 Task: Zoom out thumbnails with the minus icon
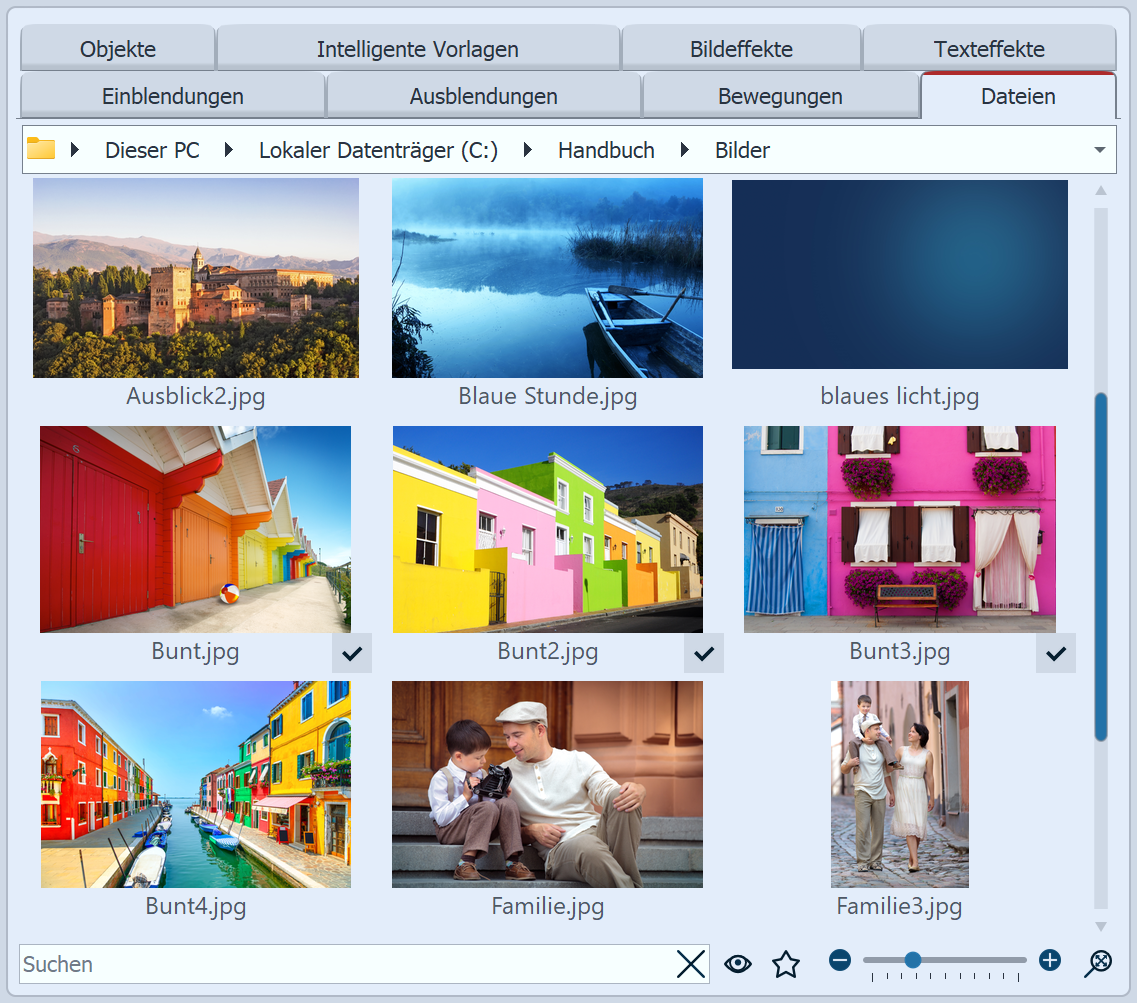840,960
